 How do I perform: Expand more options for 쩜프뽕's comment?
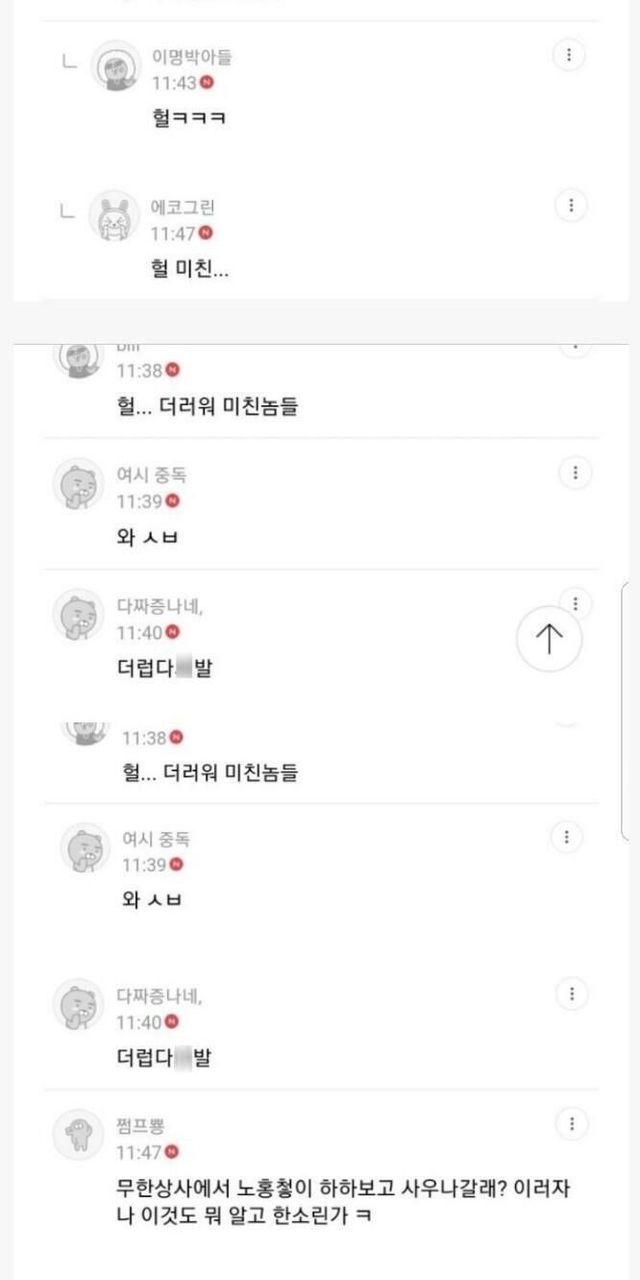pyautogui.click(x=571, y=1123)
